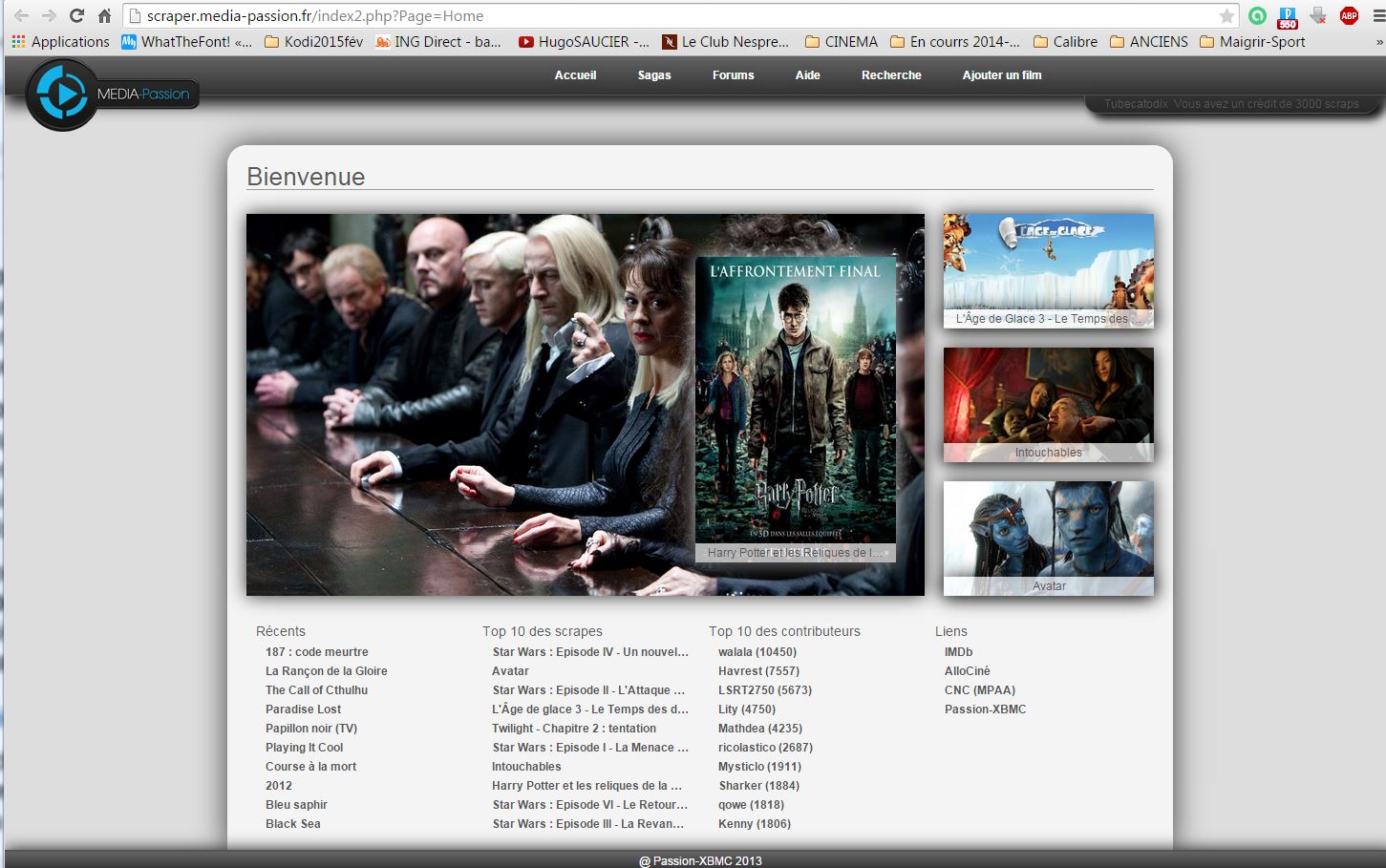Go to the browser home page icon
The width and height of the screenshot is (1386, 868).
pos(105,15)
